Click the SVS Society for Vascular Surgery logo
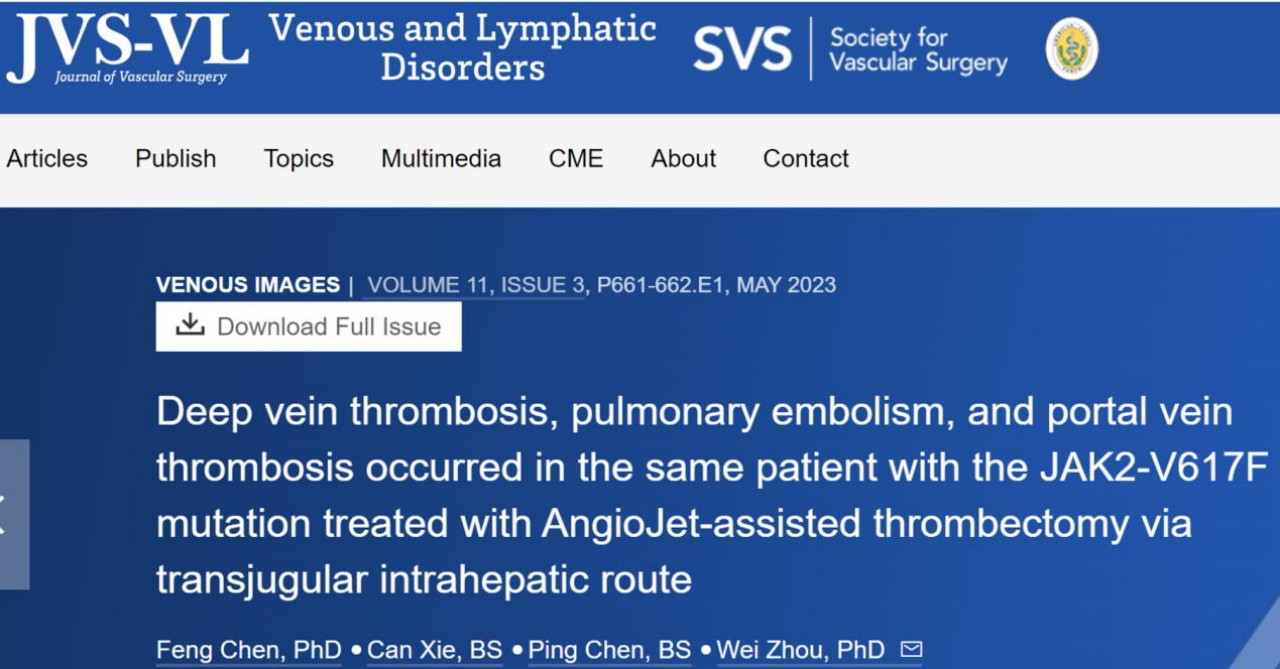Viewport: 1280px width, 669px height. pos(850,48)
